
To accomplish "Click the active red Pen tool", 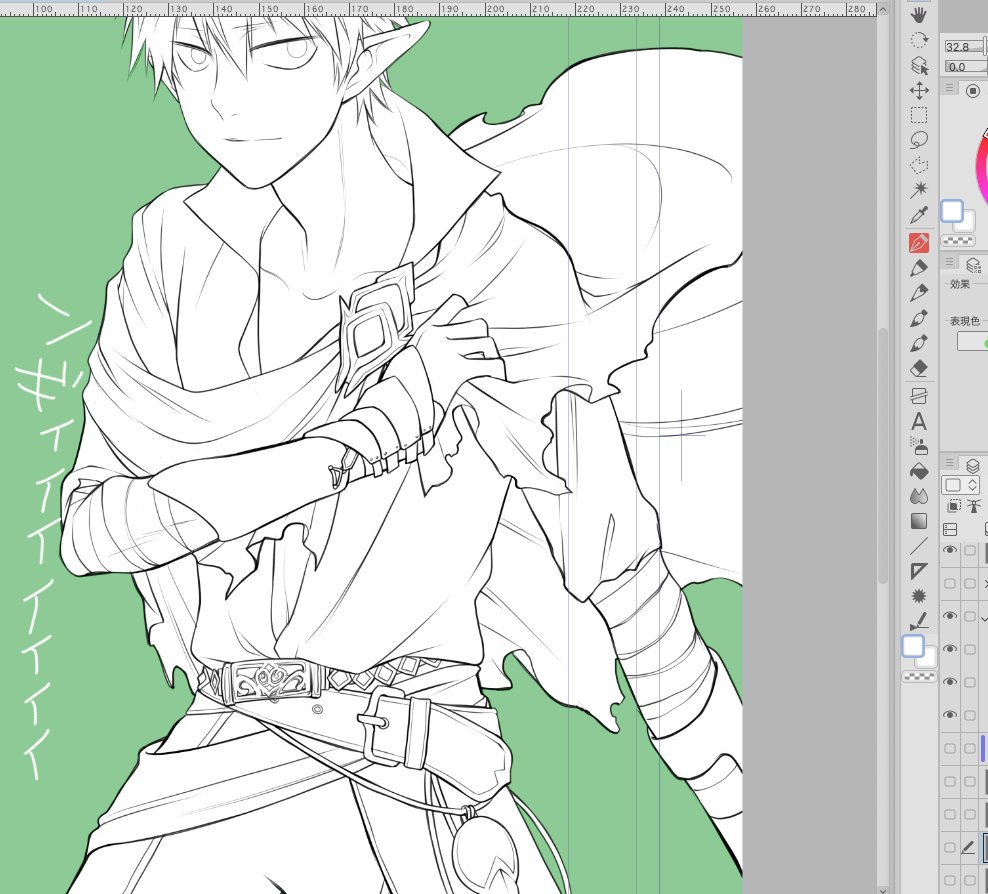I will (x=919, y=243).
